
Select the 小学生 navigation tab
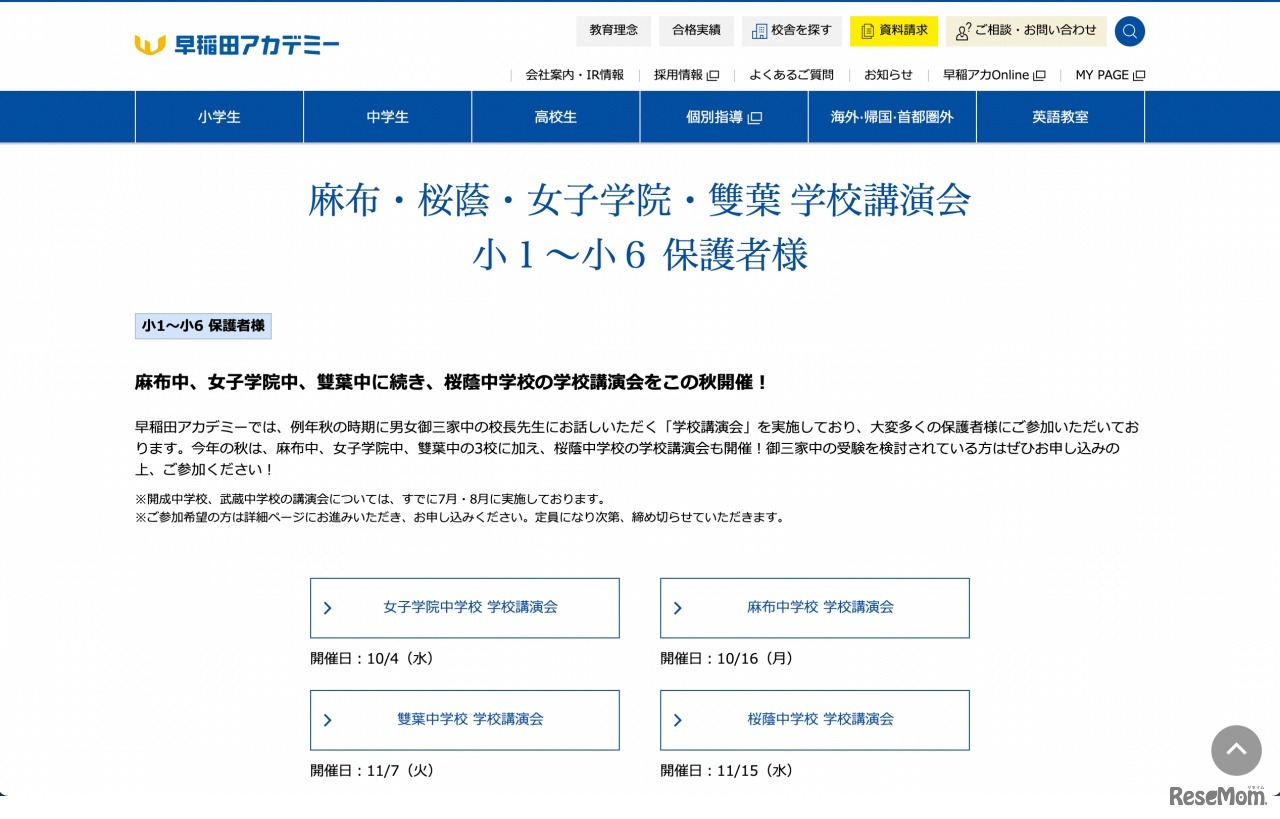tap(218, 116)
